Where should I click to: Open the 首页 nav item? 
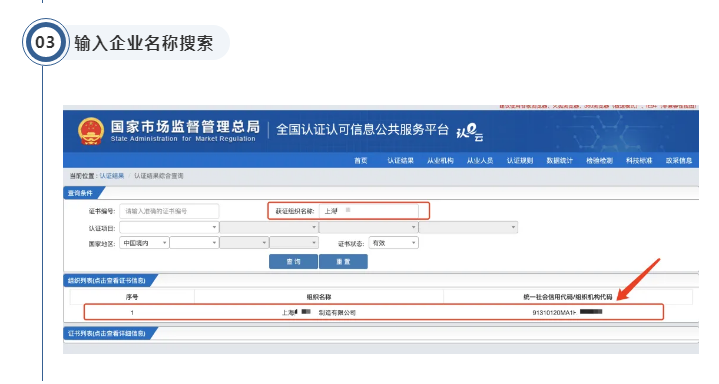(361, 161)
